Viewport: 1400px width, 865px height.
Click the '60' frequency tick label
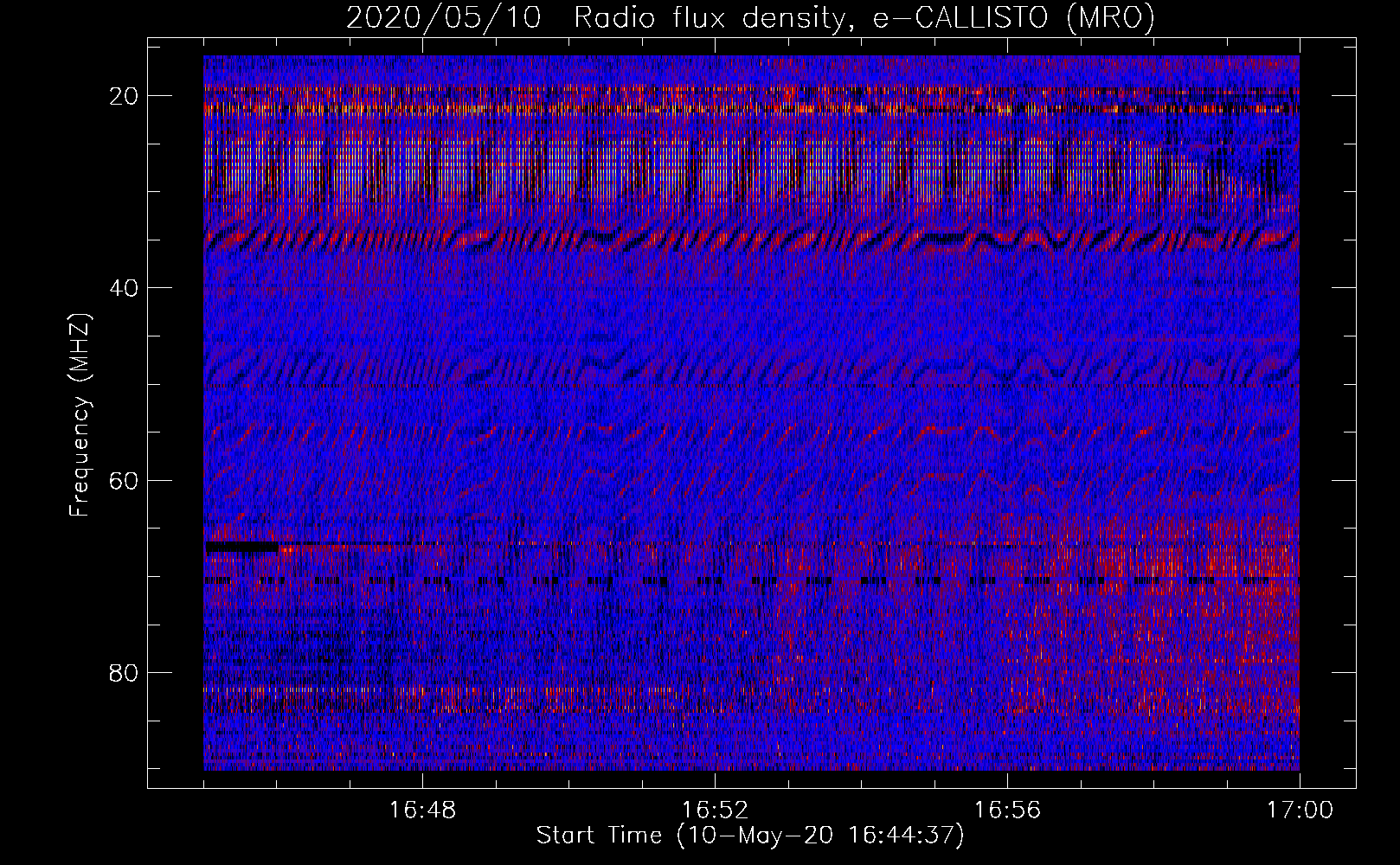[125, 480]
